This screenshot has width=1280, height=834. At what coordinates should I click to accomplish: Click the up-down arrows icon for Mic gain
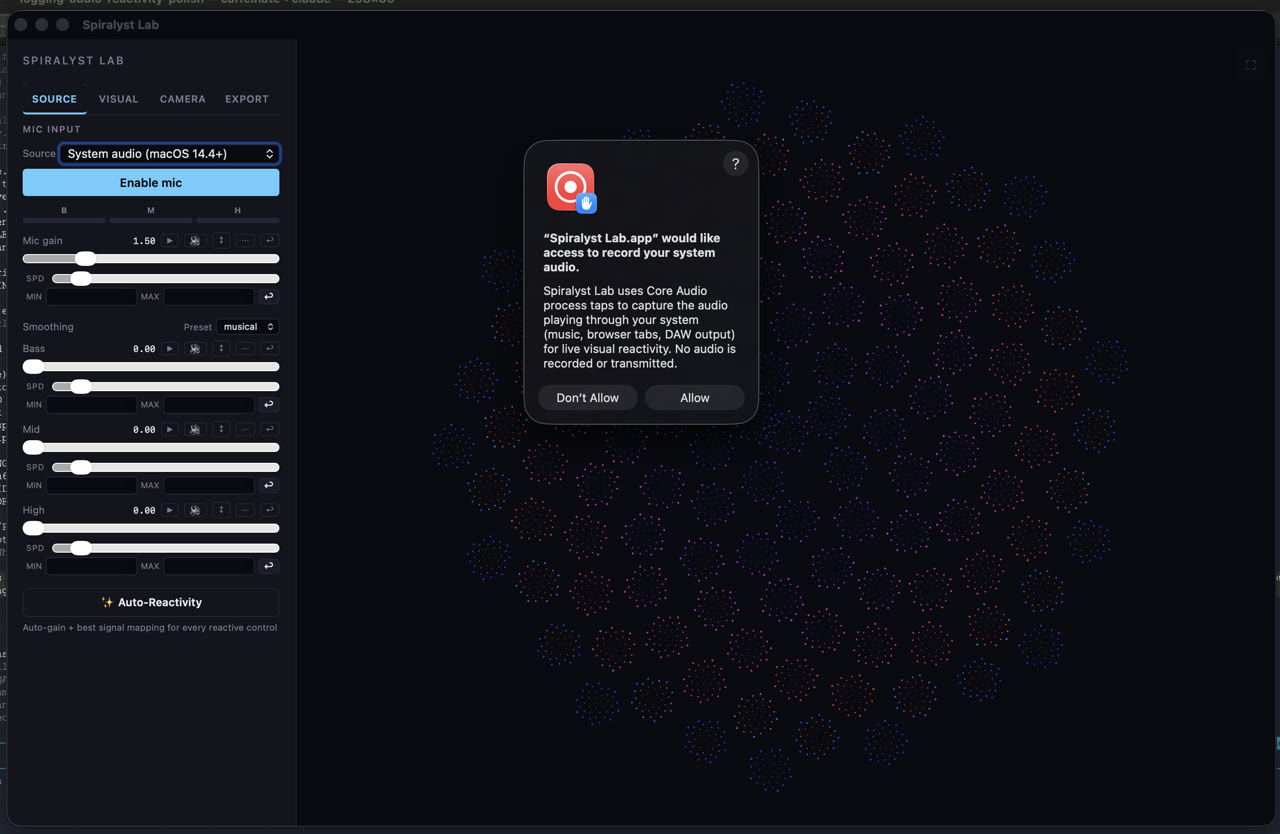point(221,241)
